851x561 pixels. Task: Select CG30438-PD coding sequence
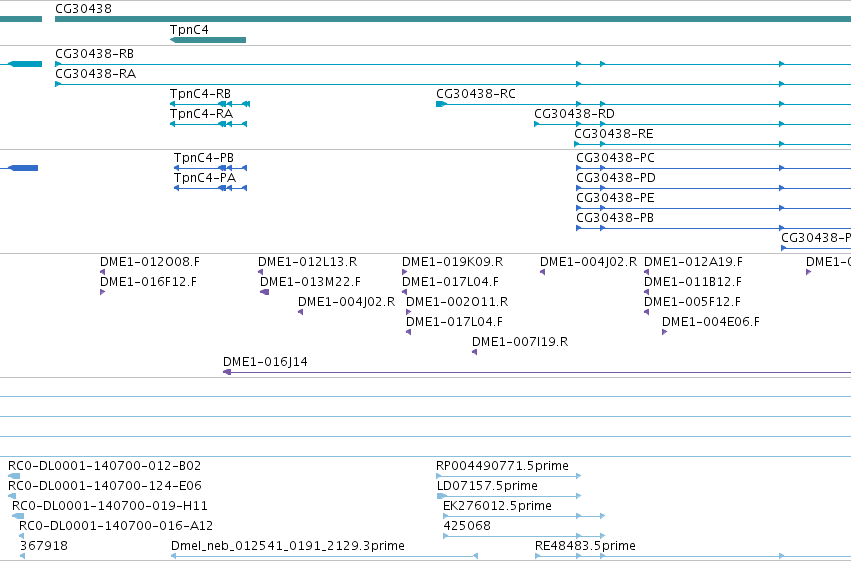713,188
